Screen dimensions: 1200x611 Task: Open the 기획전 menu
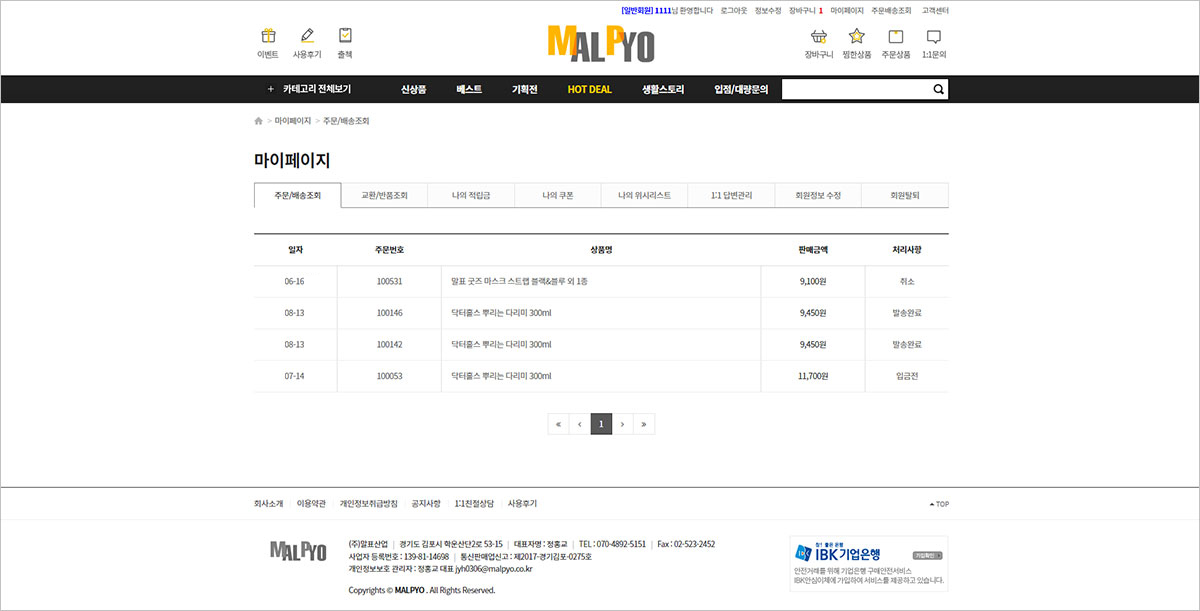click(525, 89)
